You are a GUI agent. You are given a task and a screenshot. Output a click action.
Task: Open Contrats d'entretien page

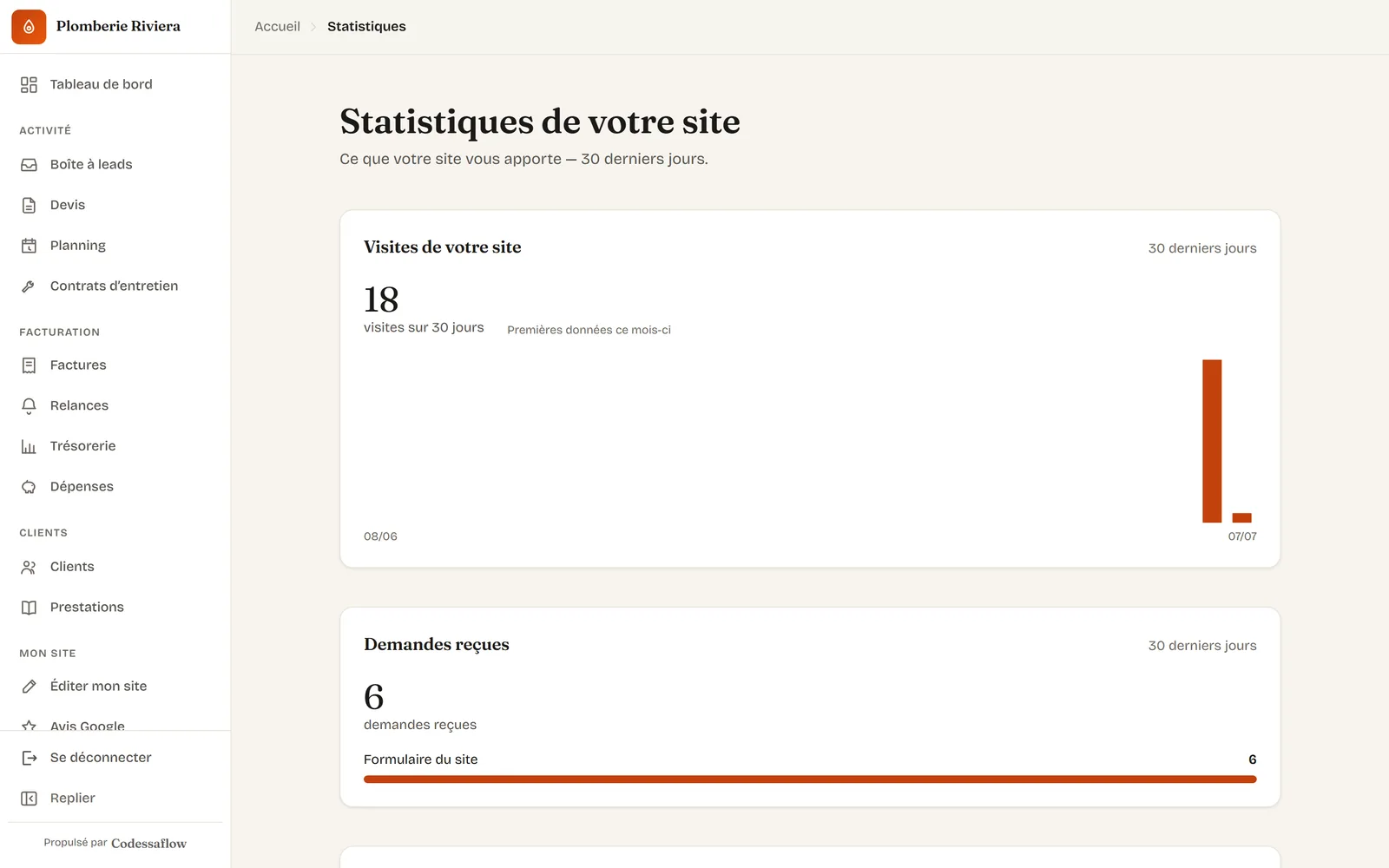(115, 286)
